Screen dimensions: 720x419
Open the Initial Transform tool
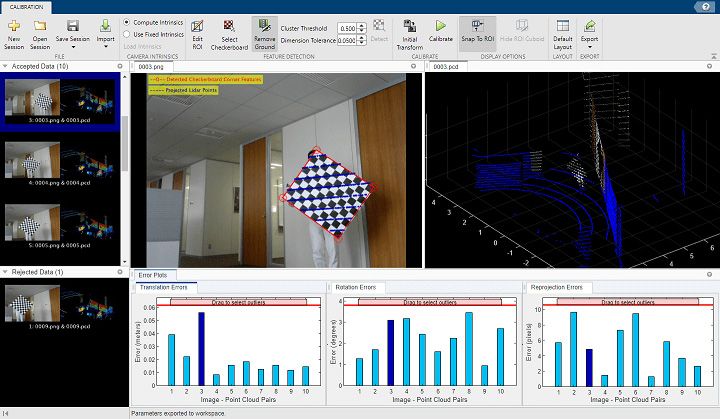point(408,26)
